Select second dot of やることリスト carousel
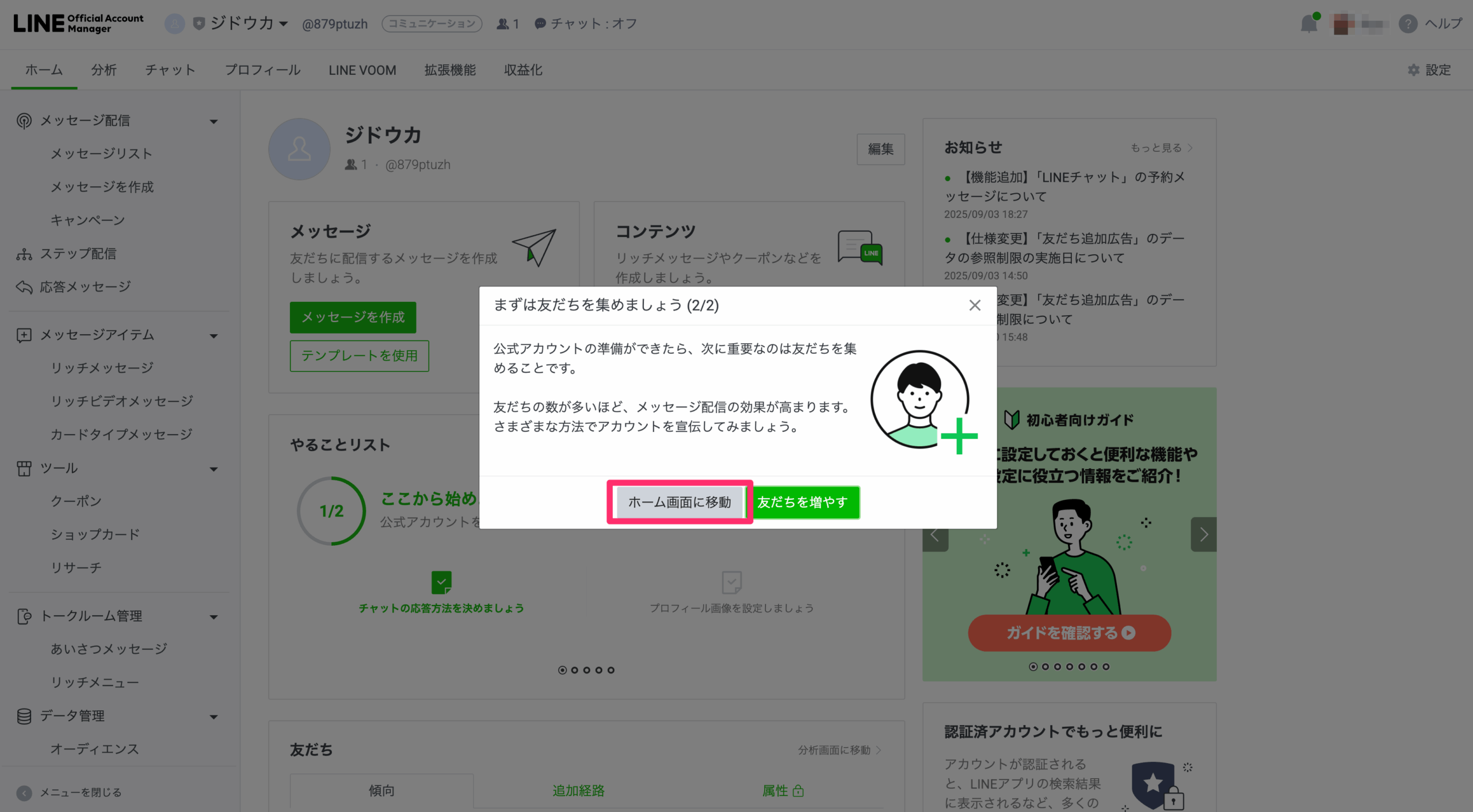 (x=574, y=670)
